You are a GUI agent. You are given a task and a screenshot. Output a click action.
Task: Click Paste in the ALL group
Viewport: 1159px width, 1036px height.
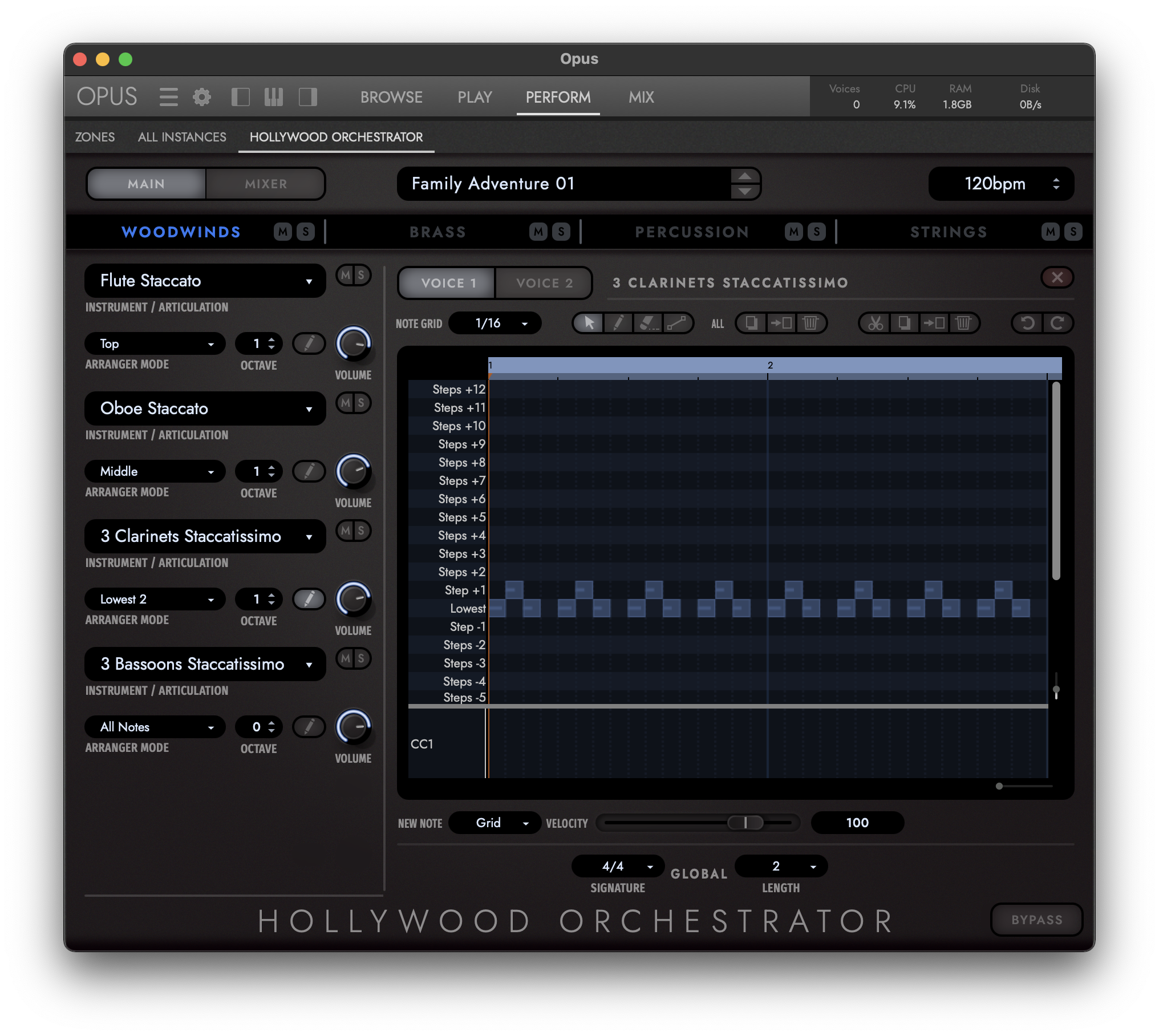coord(781,323)
